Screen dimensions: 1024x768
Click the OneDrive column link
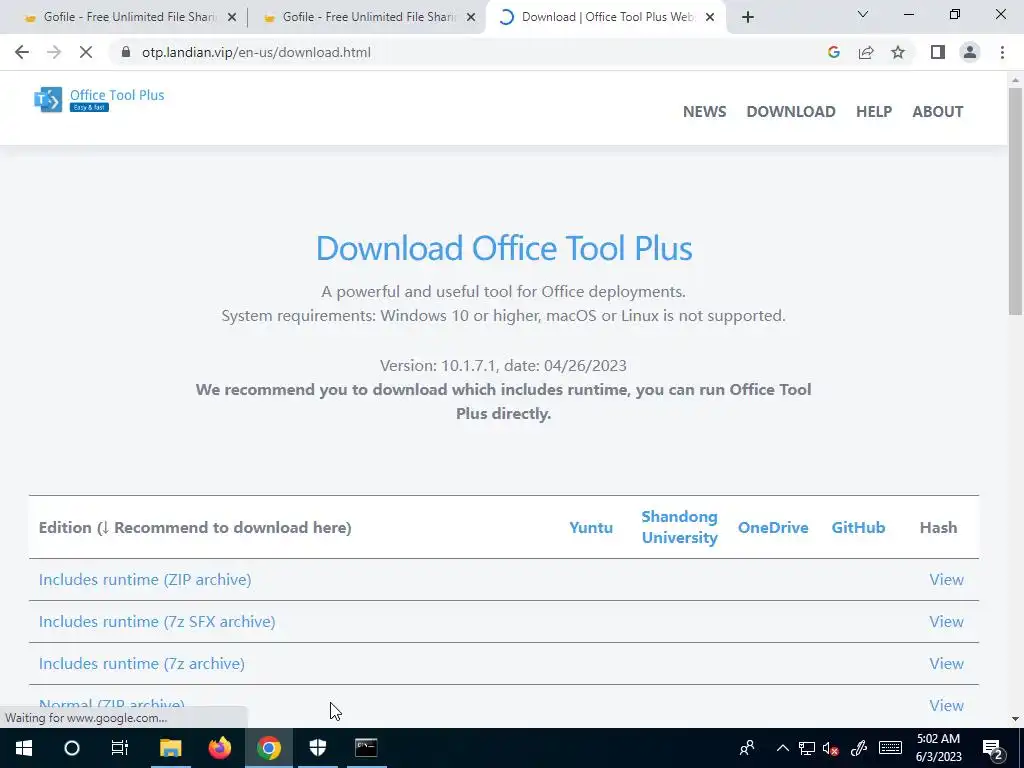coord(773,528)
